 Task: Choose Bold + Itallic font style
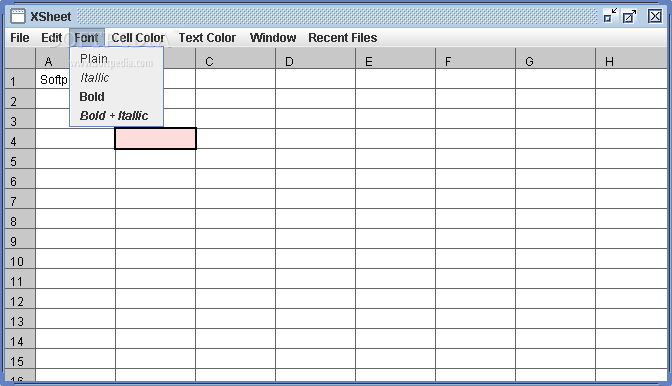tap(117, 116)
